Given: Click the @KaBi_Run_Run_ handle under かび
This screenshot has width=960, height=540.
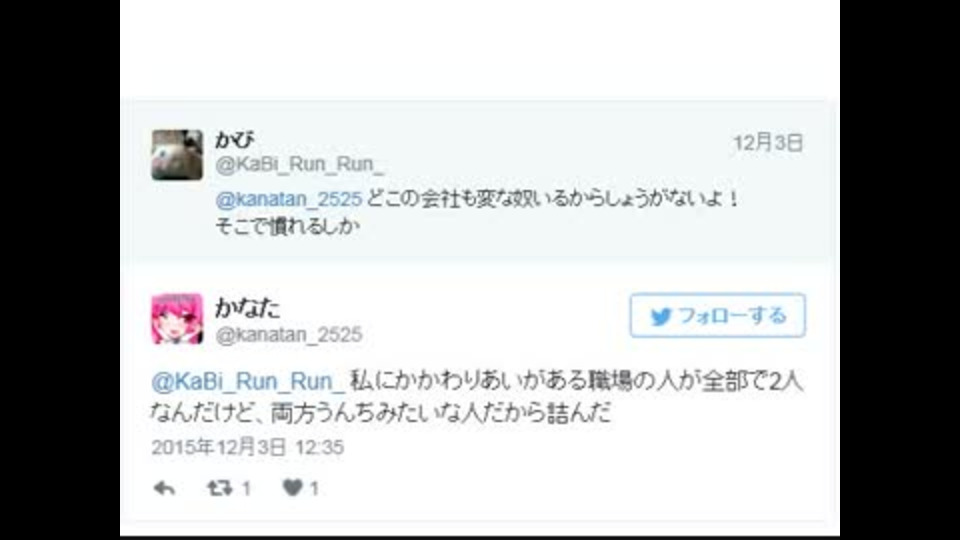Looking at the screenshot, I should tap(300, 165).
